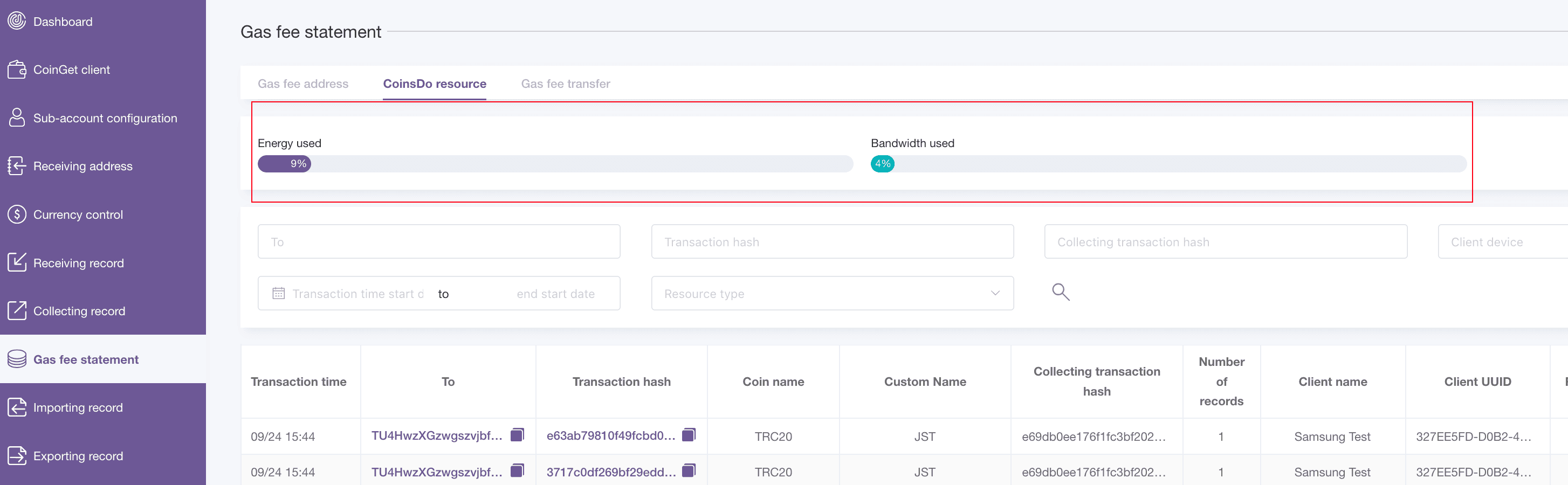Expand the Resource type dropdown
1568x485 pixels.
831,293
